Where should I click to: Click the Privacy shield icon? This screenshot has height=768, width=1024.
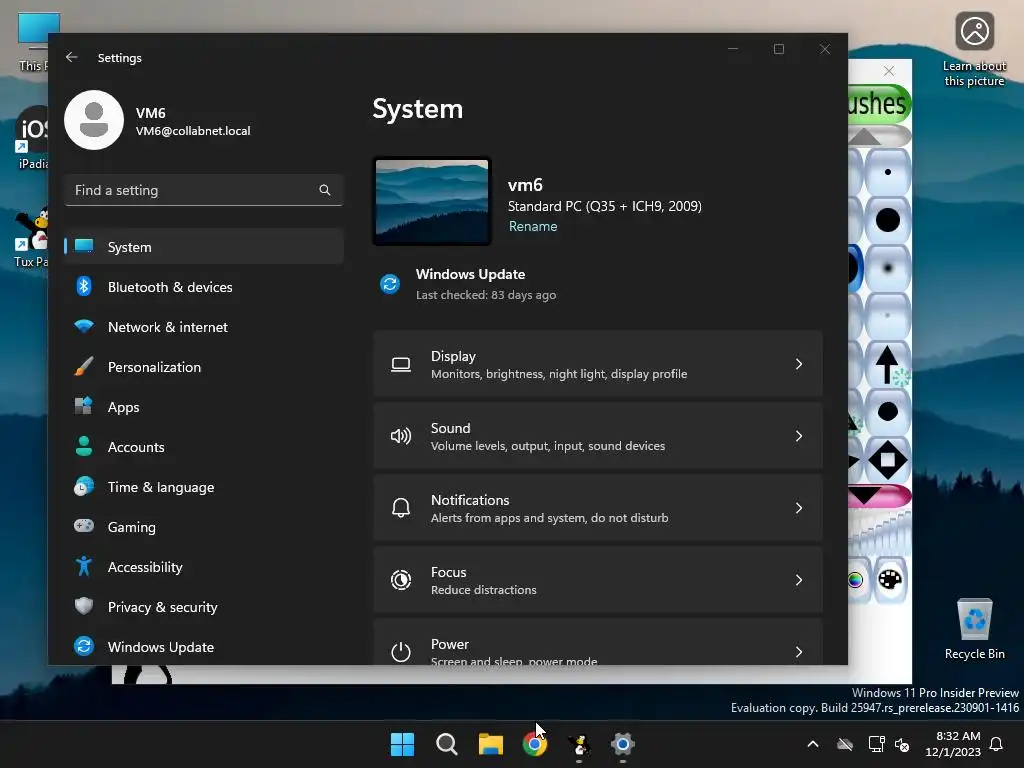pyautogui.click(x=84, y=606)
